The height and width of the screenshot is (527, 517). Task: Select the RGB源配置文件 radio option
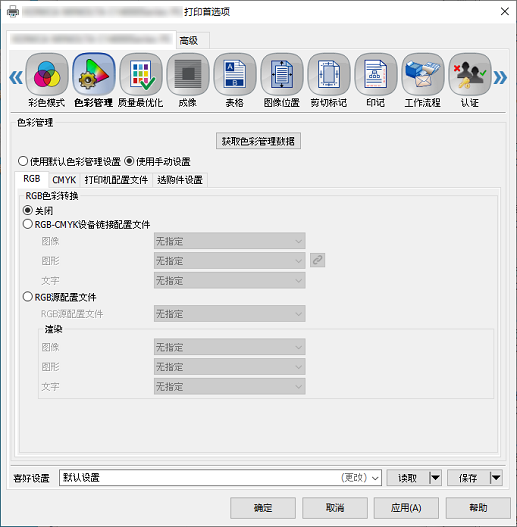coord(28,297)
